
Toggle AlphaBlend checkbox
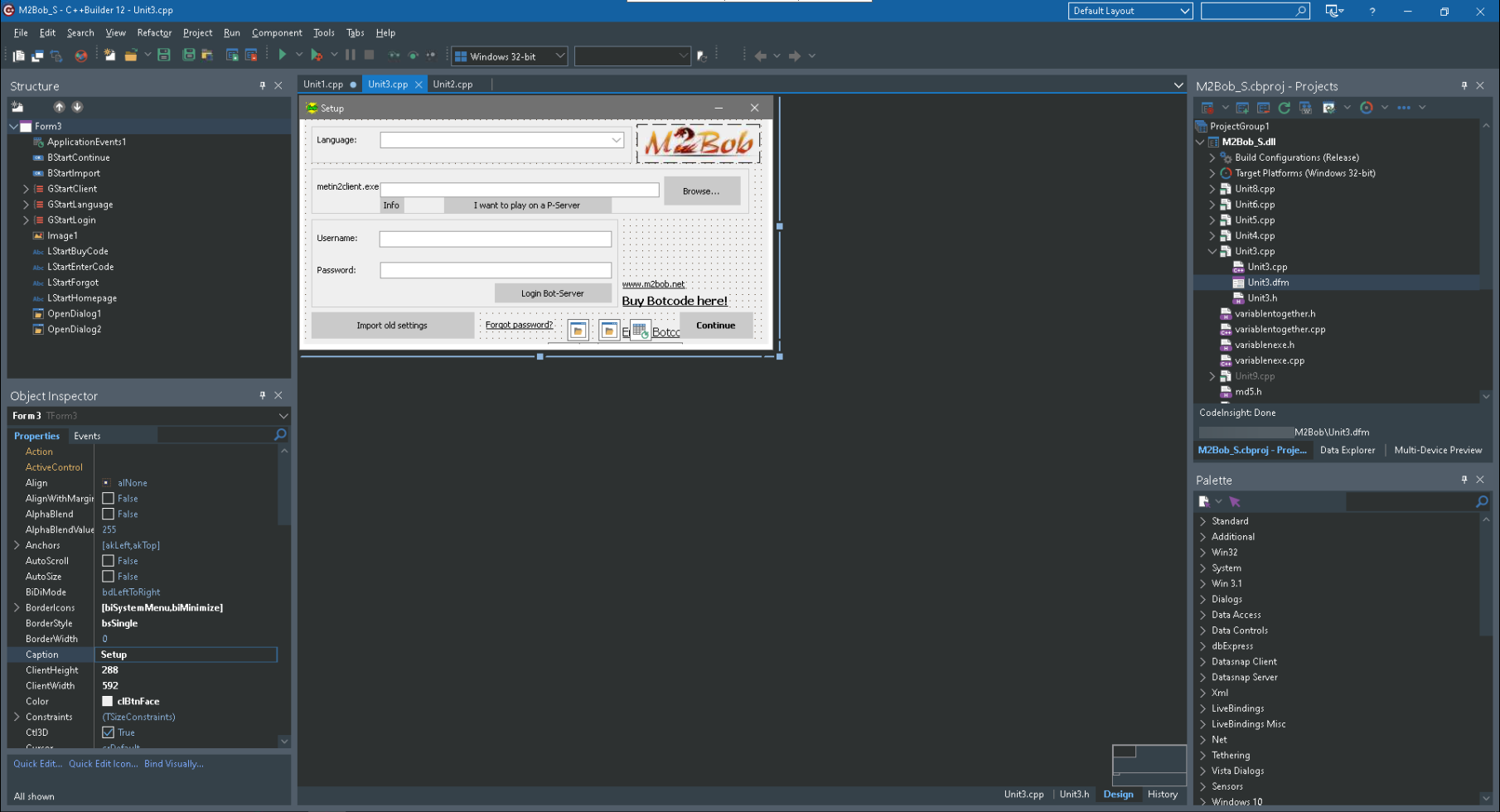click(108, 514)
